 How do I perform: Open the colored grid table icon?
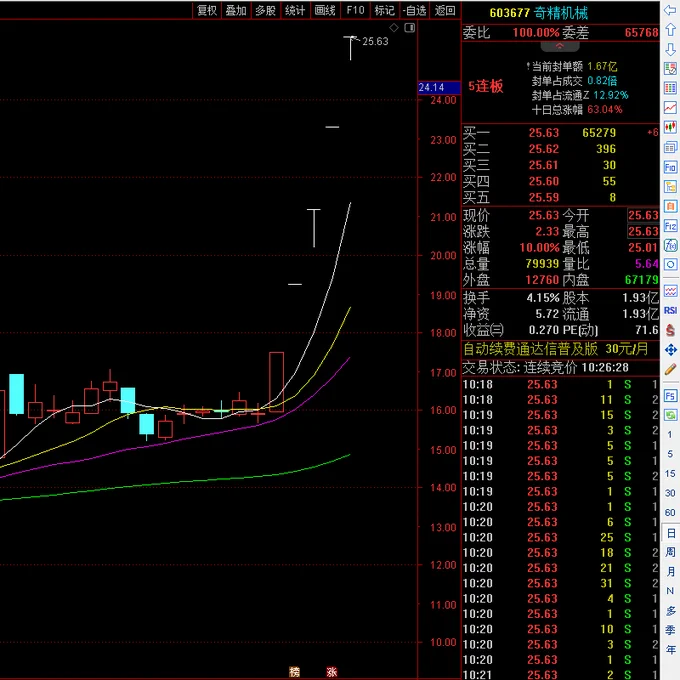[x=670, y=88]
